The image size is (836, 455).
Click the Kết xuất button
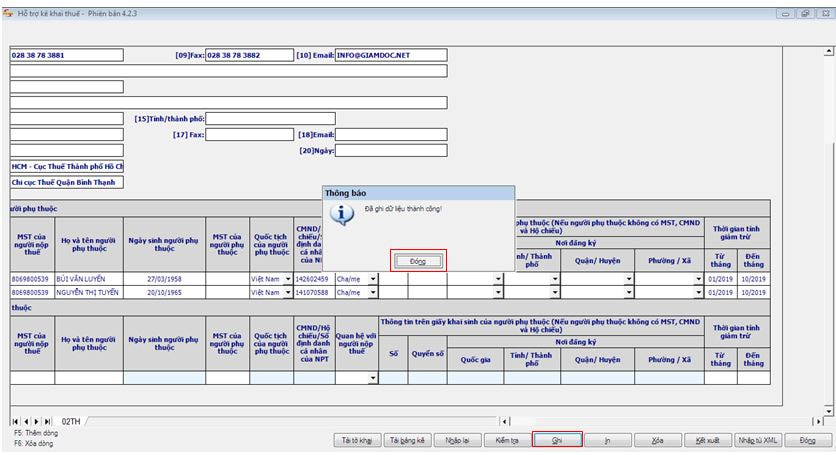pyautogui.click(x=708, y=440)
